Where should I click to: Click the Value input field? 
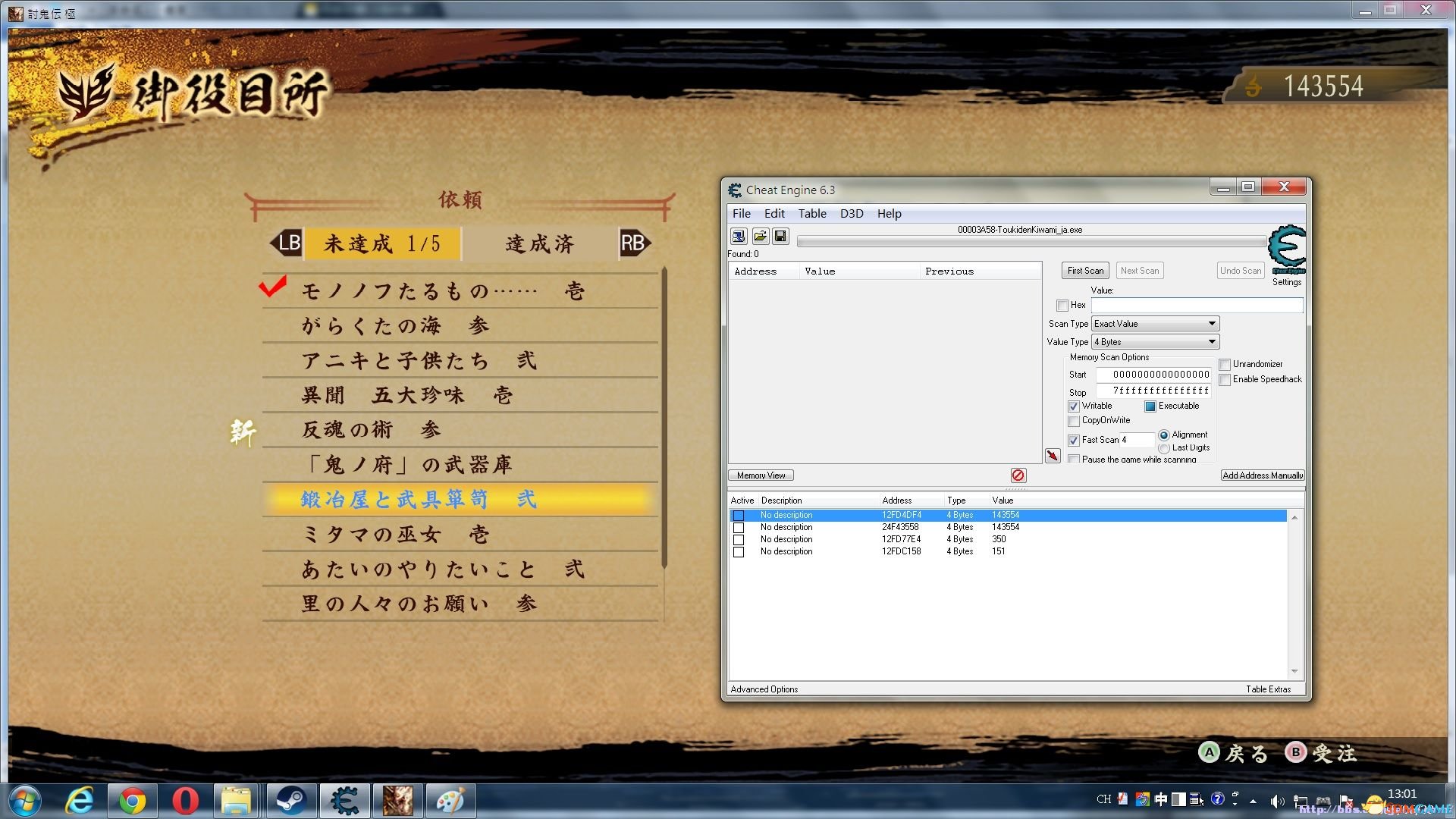pos(1197,306)
